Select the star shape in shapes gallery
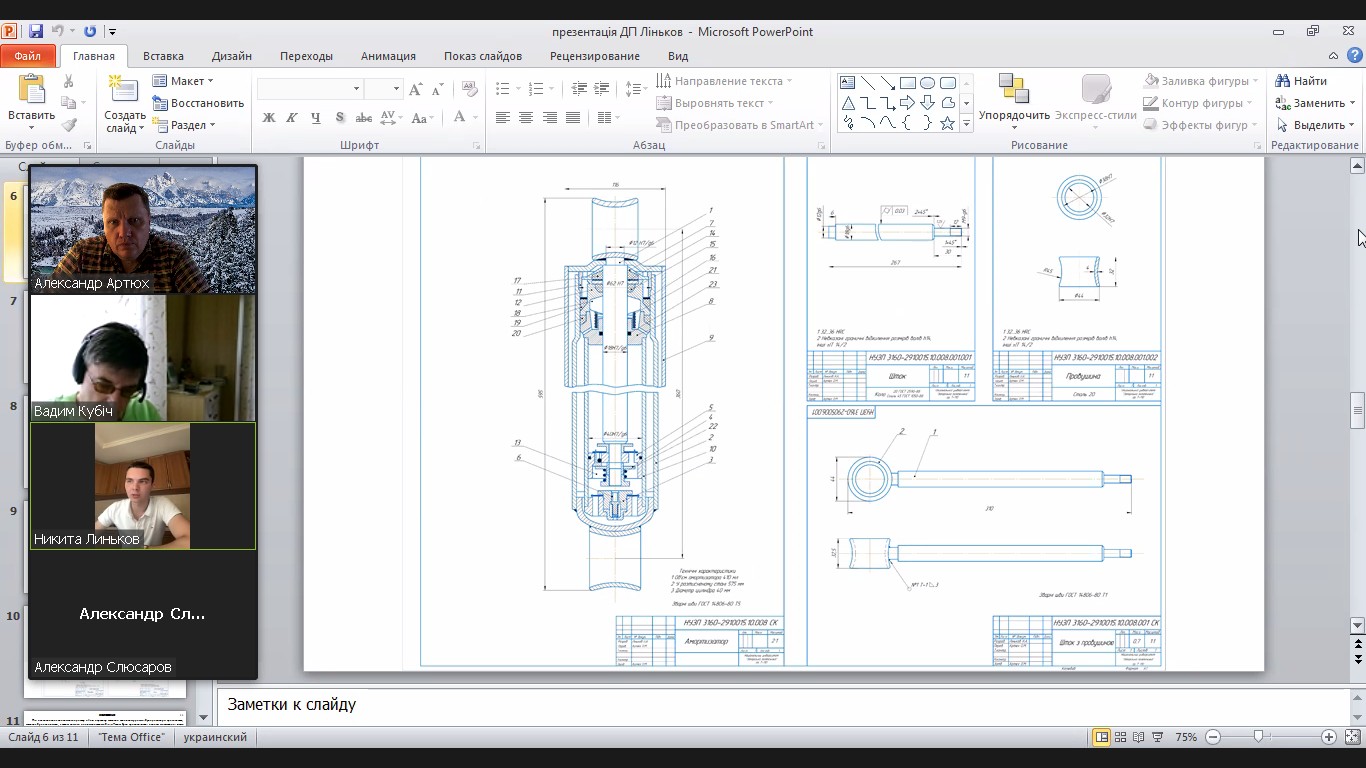The height and width of the screenshot is (768, 1366). [947, 124]
